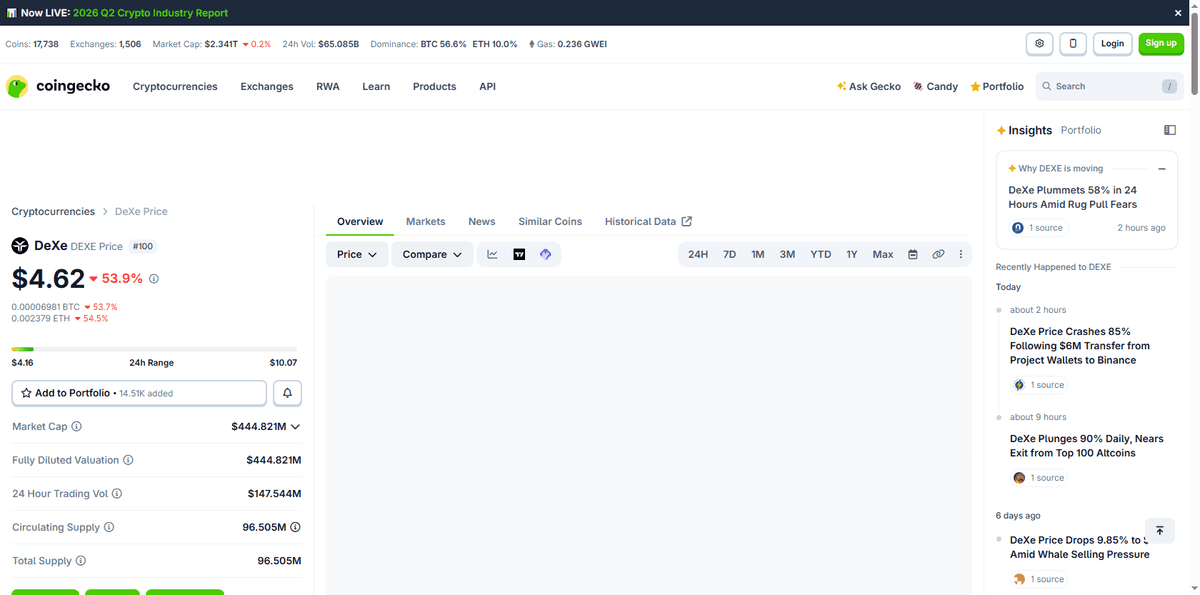Select the YTD chart range

821,255
